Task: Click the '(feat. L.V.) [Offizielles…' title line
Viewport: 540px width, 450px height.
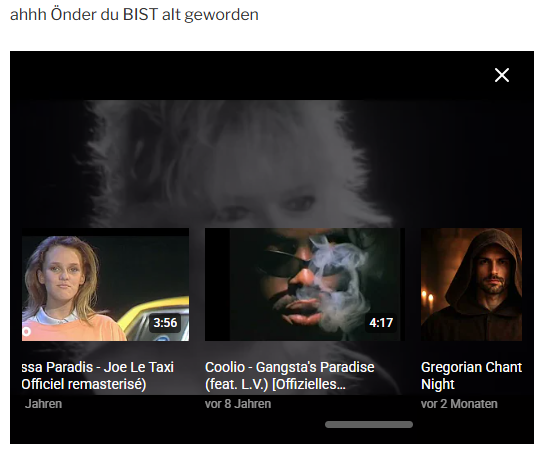Action: point(275,384)
